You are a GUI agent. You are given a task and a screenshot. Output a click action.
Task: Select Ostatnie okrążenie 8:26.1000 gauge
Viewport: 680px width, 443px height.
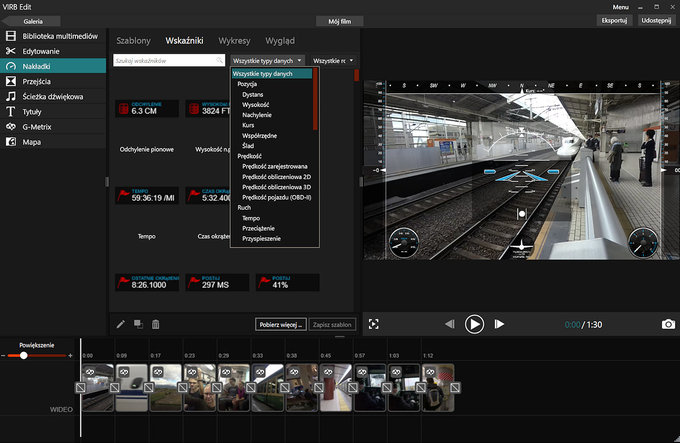[x=147, y=282]
